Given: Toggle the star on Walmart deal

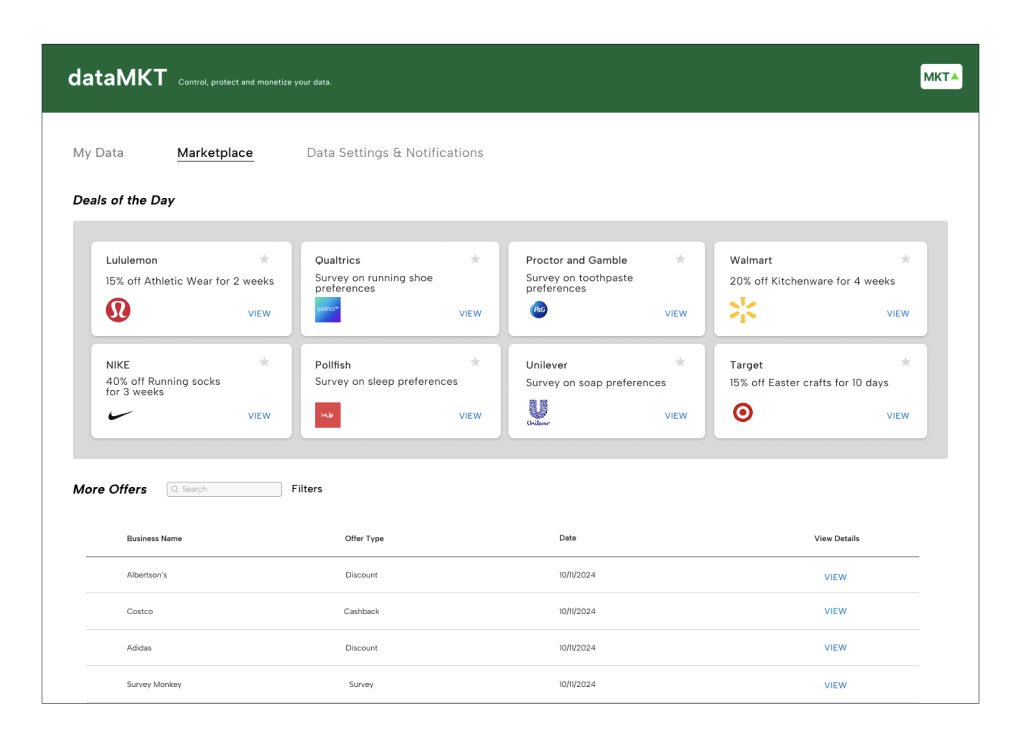Looking at the screenshot, I should pos(905,259).
